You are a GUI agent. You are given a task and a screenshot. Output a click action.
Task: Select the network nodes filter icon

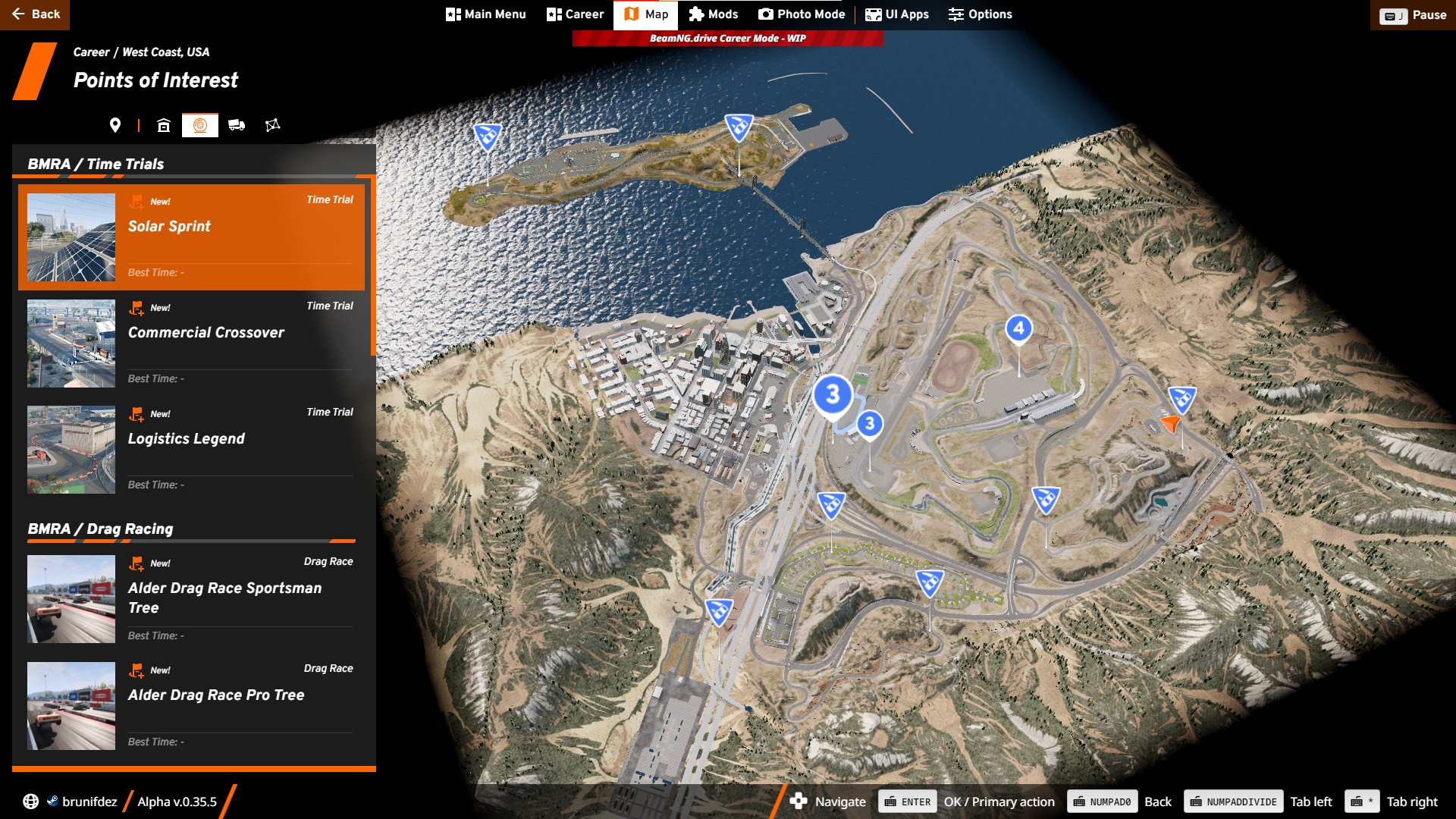pos(273,125)
